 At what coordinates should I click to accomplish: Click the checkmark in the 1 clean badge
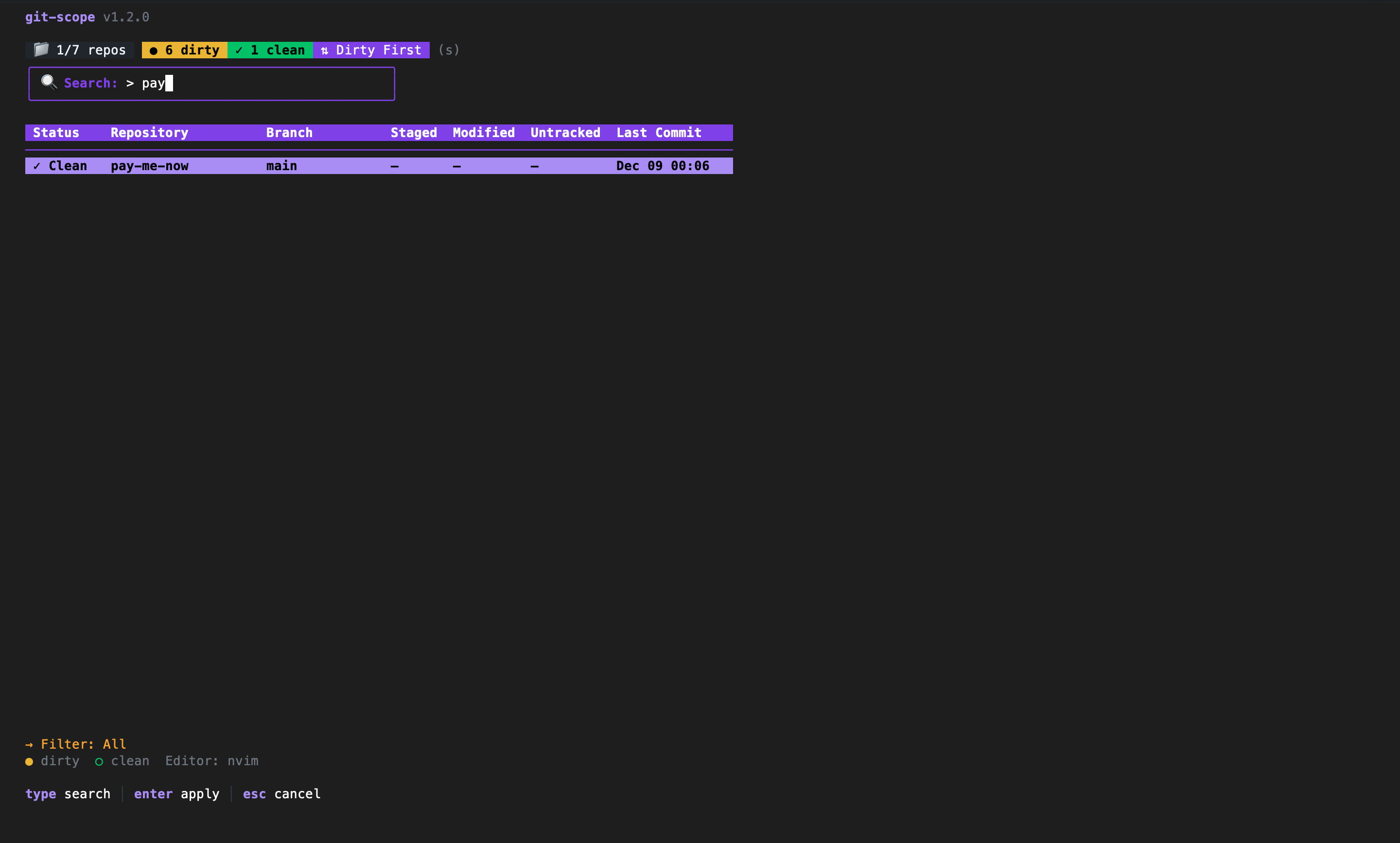pos(239,51)
